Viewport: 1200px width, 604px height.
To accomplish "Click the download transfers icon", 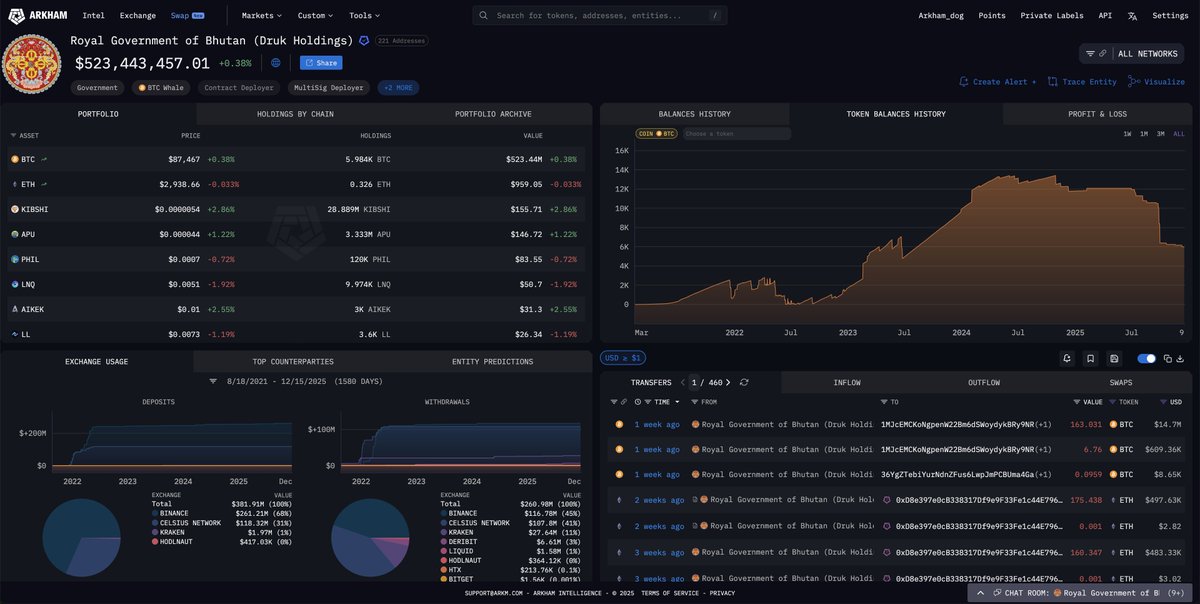I will pyautogui.click(x=1181, y=358).
